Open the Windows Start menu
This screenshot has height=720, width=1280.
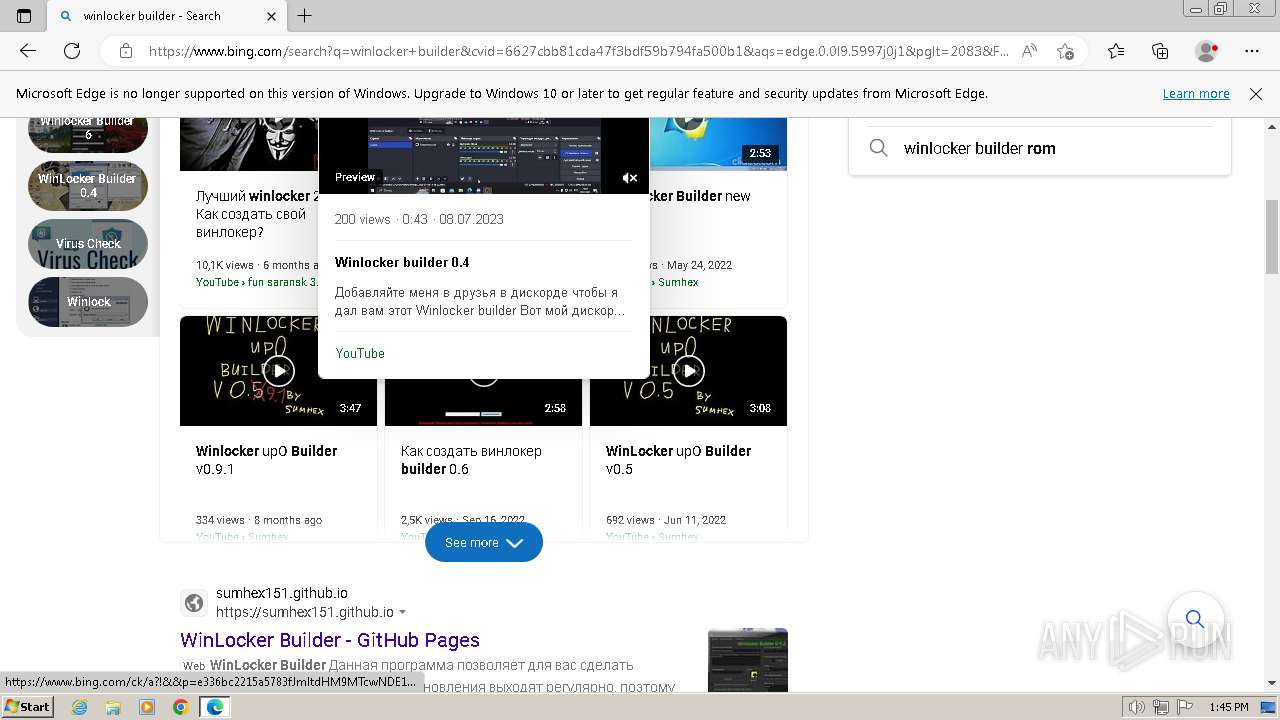[x=27, y=707]
